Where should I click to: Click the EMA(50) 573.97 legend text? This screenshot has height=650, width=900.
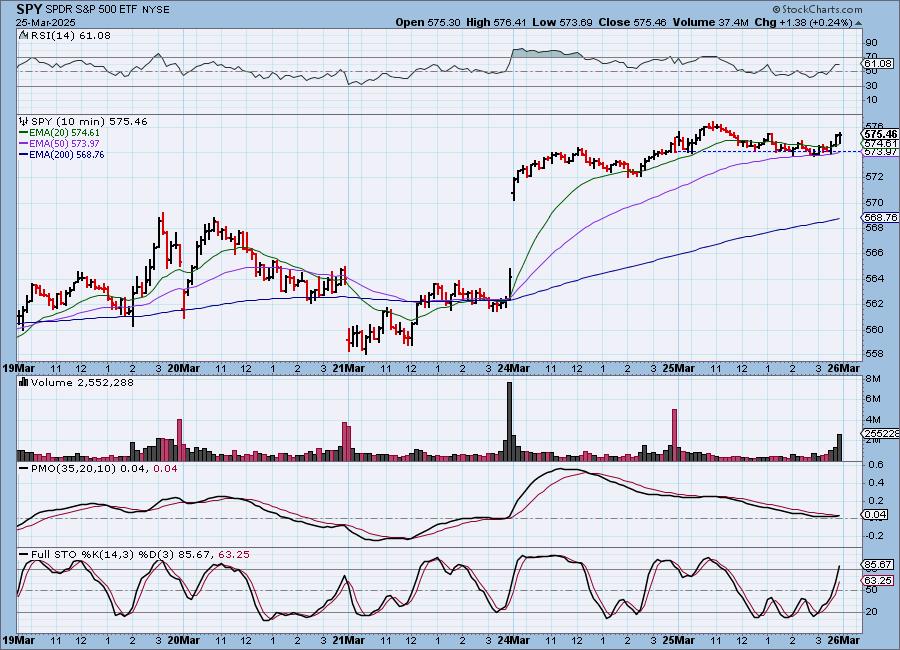pyautogui.click(x=64, y=144)
